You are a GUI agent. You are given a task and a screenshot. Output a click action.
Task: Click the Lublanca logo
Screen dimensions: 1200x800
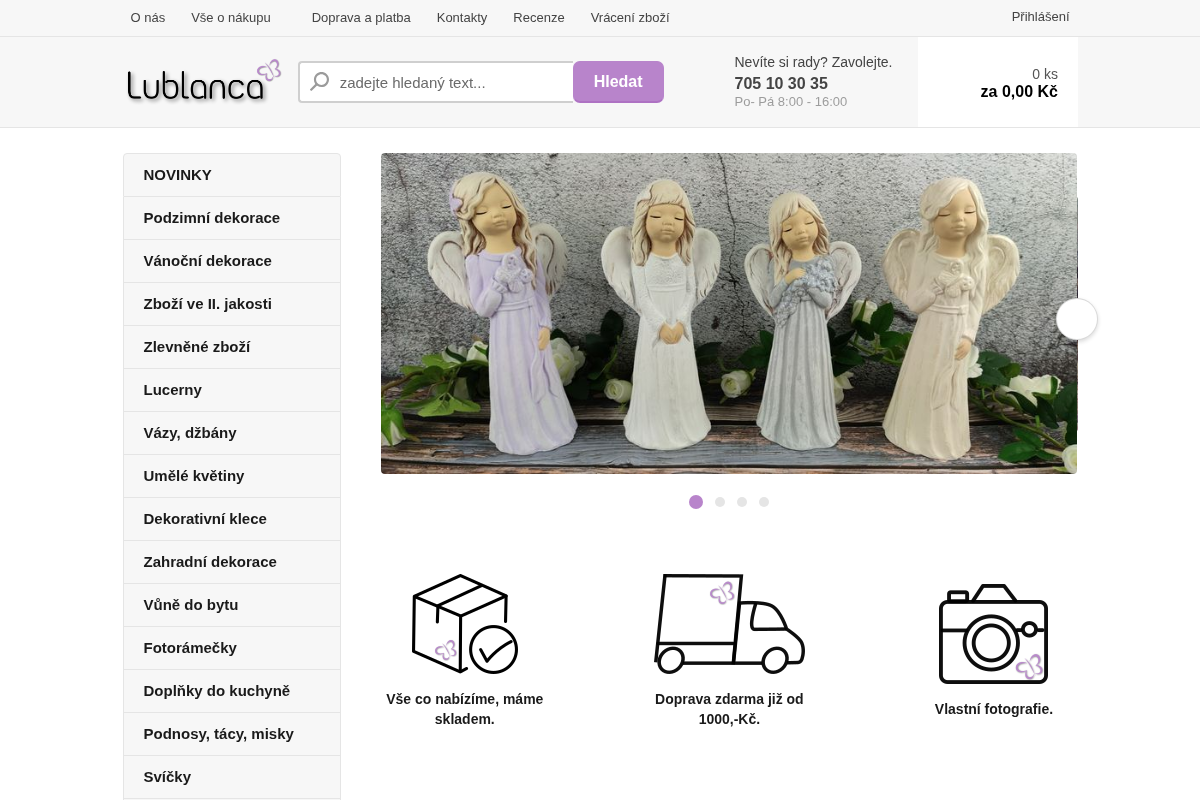point(204,81)
